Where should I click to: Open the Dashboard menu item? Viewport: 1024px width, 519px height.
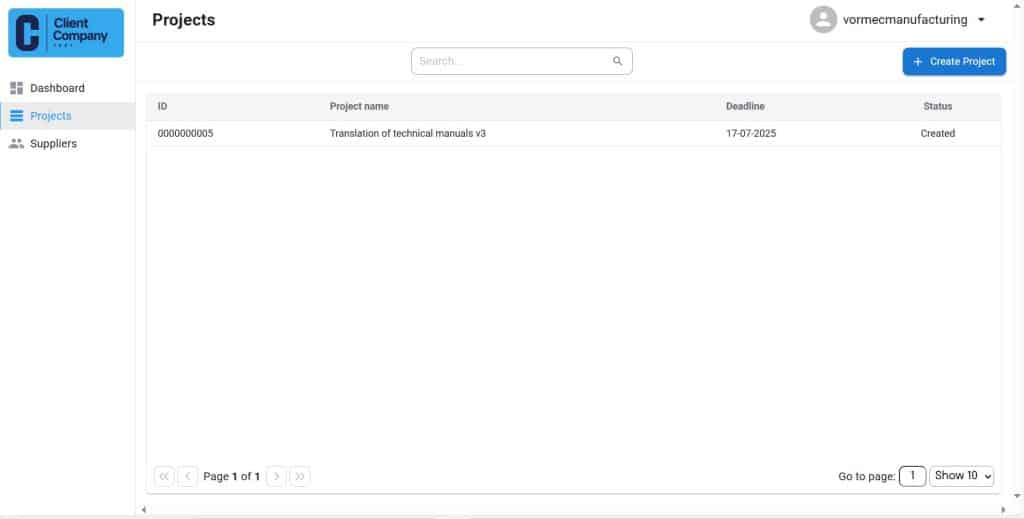57,88
